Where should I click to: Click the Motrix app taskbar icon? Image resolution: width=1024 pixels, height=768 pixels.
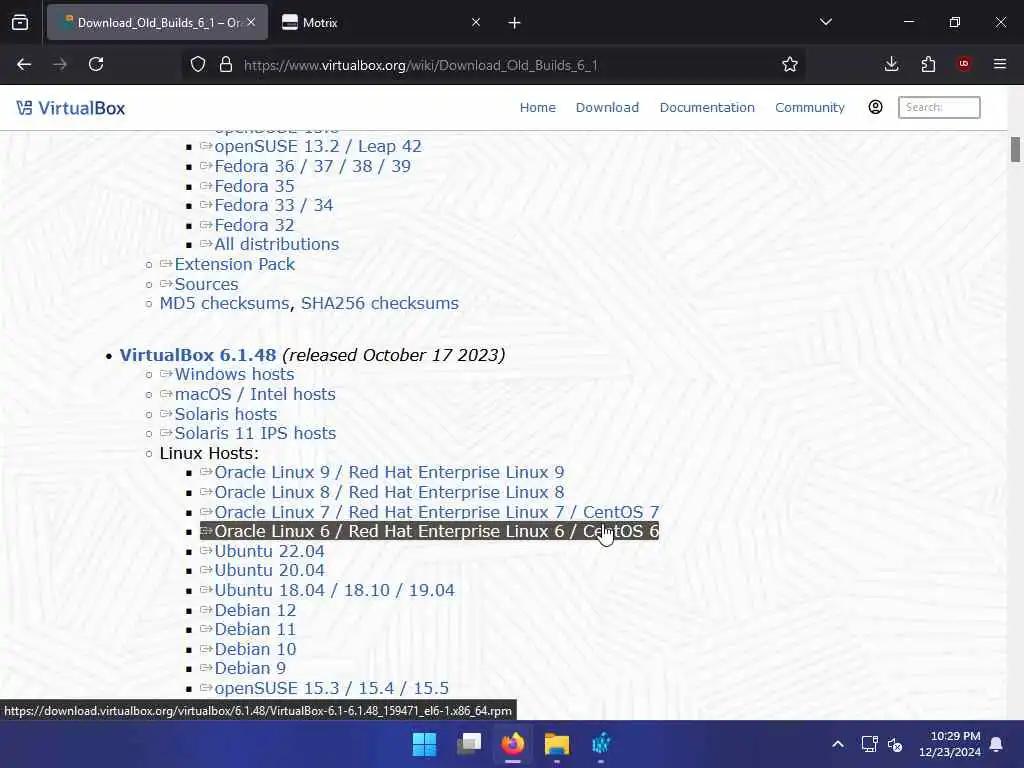point(601,744)
